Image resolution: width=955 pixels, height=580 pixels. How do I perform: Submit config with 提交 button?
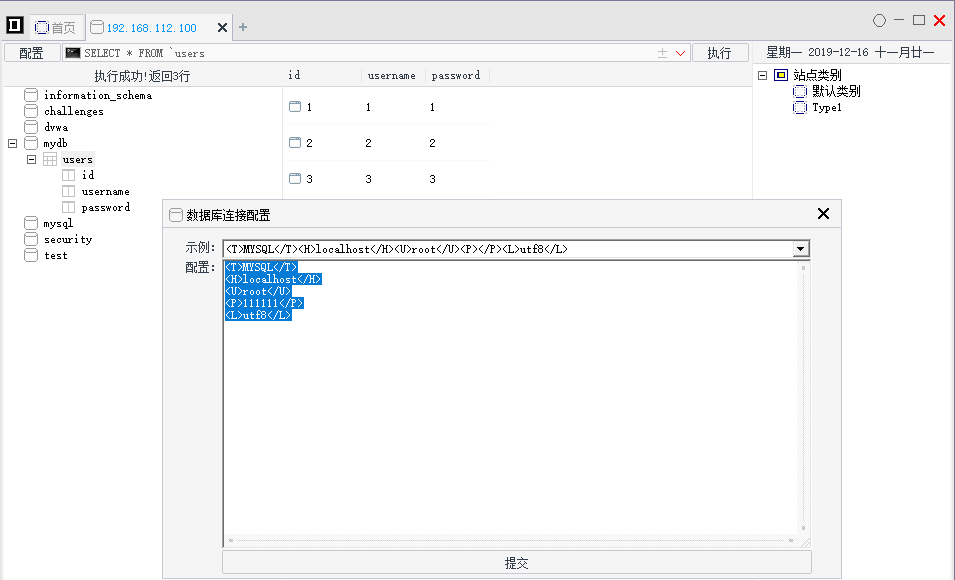(x=516, y=562)
